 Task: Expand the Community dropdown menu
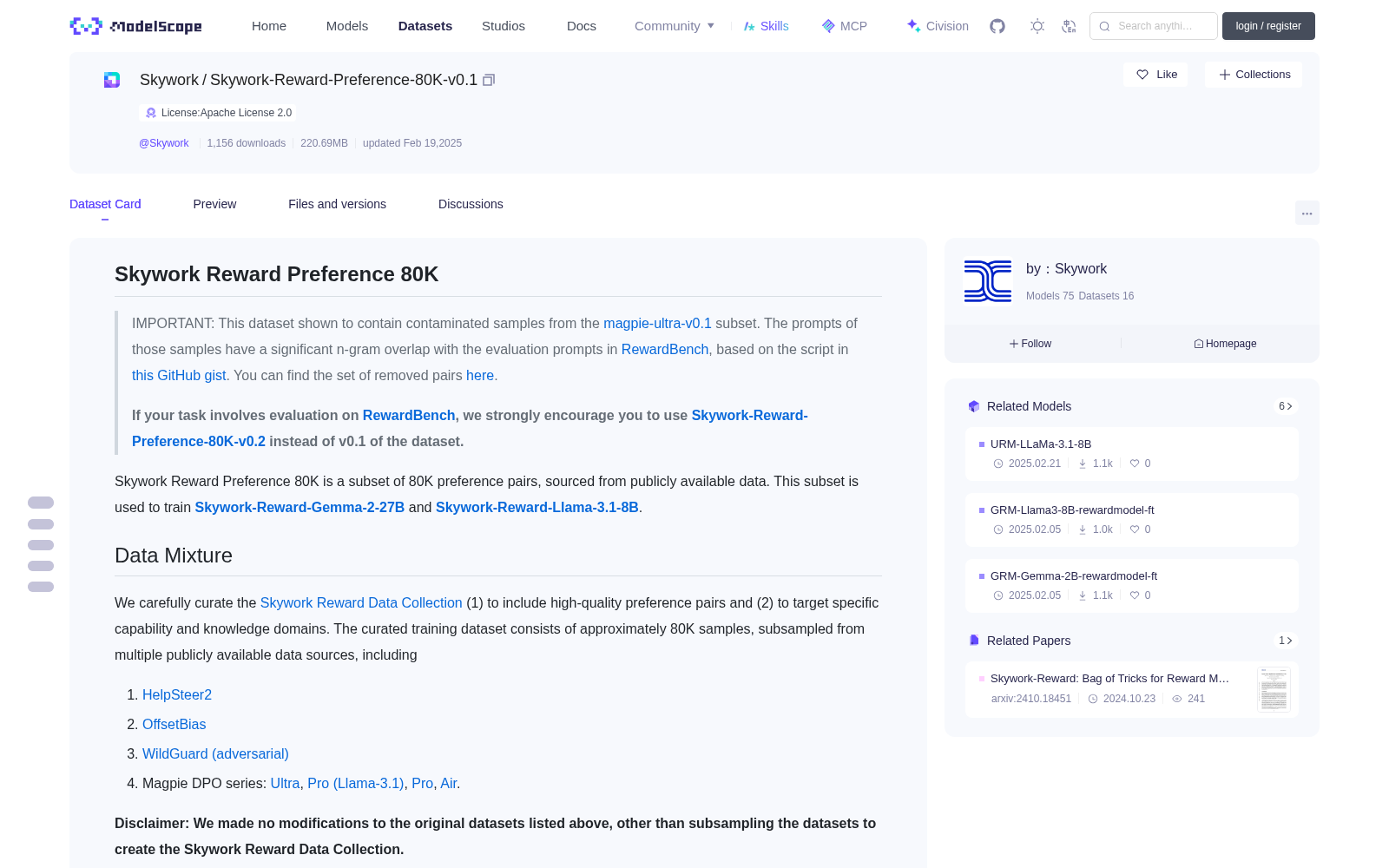(x=675, y=26)
